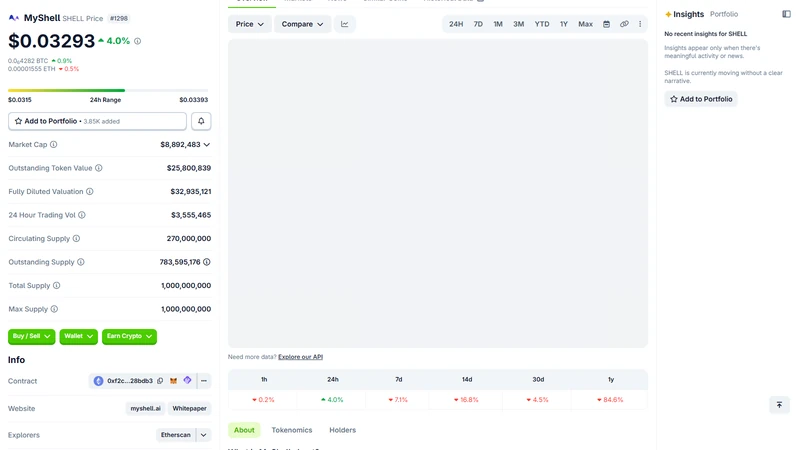This screenshot has height=450, width=800.
Task: Expand the Explorers dropdown arrow
Action: [x=204, y=435]
